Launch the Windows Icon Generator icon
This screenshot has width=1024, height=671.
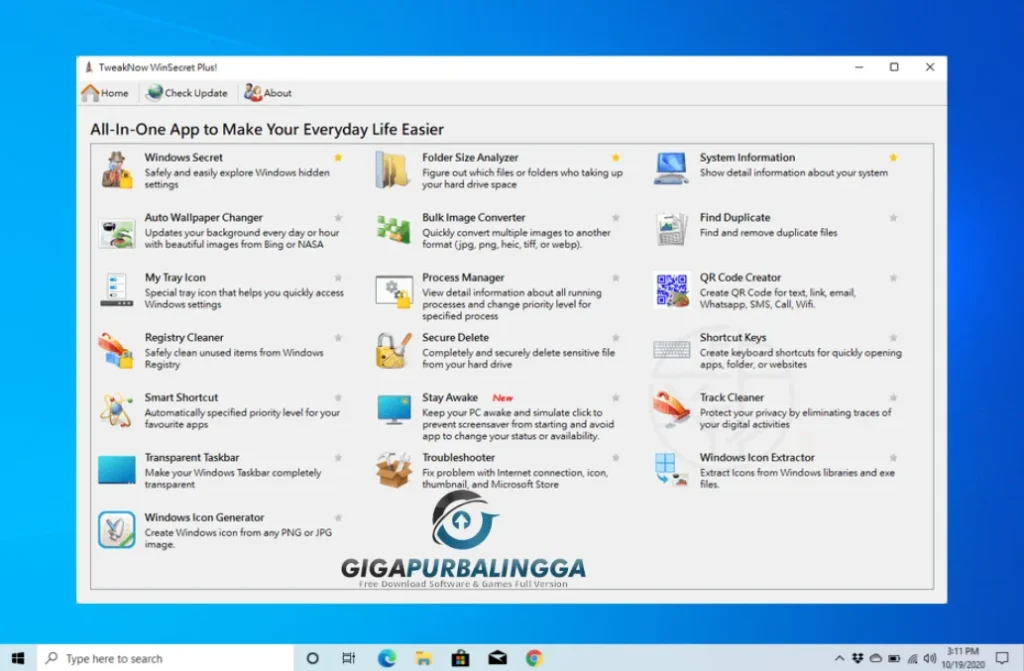coord(116,530)
